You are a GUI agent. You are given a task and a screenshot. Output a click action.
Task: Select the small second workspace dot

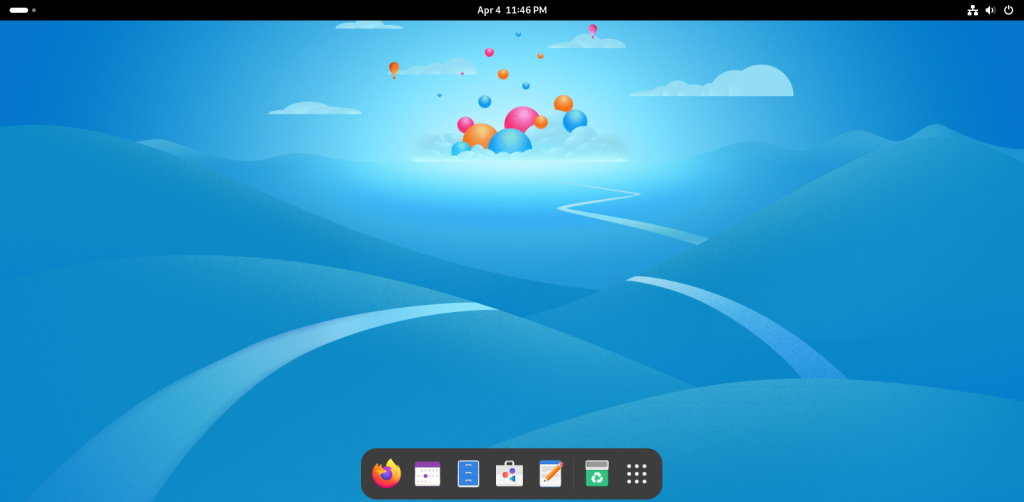point(34,10)
